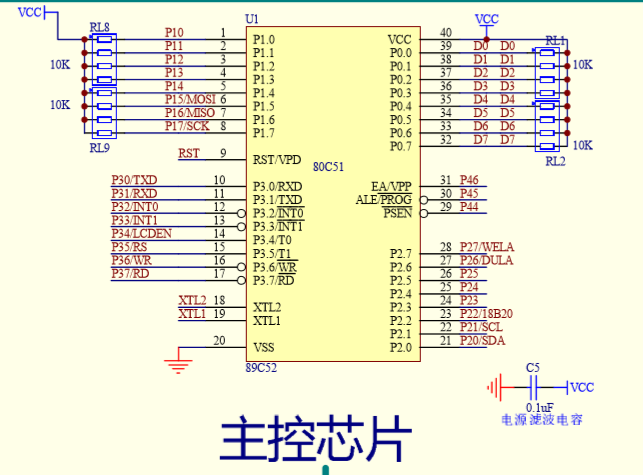The width and height of the screenshot is (643, 475).
Task: Select the RL2 designator text
Action: tap(555, 161)
